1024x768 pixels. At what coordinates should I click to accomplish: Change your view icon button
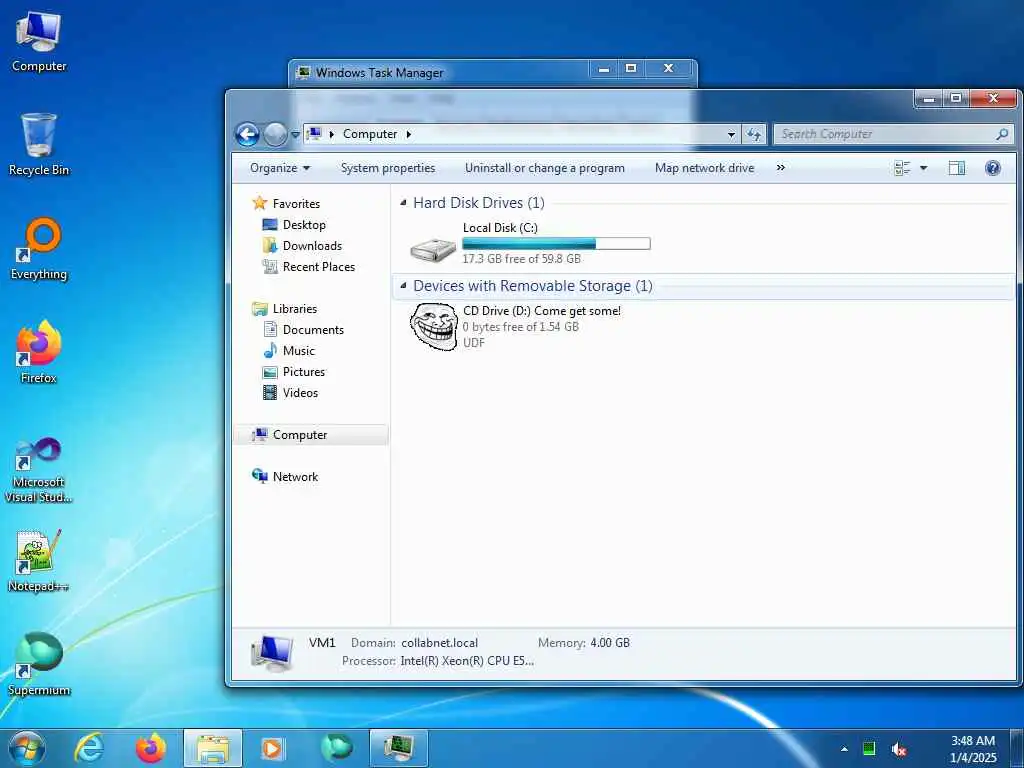point(902,168)
